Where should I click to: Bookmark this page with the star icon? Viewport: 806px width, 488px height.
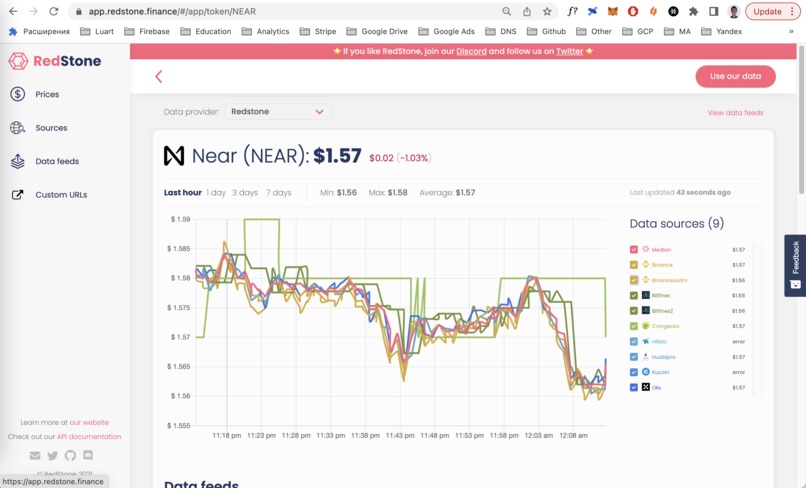(547, 11)
